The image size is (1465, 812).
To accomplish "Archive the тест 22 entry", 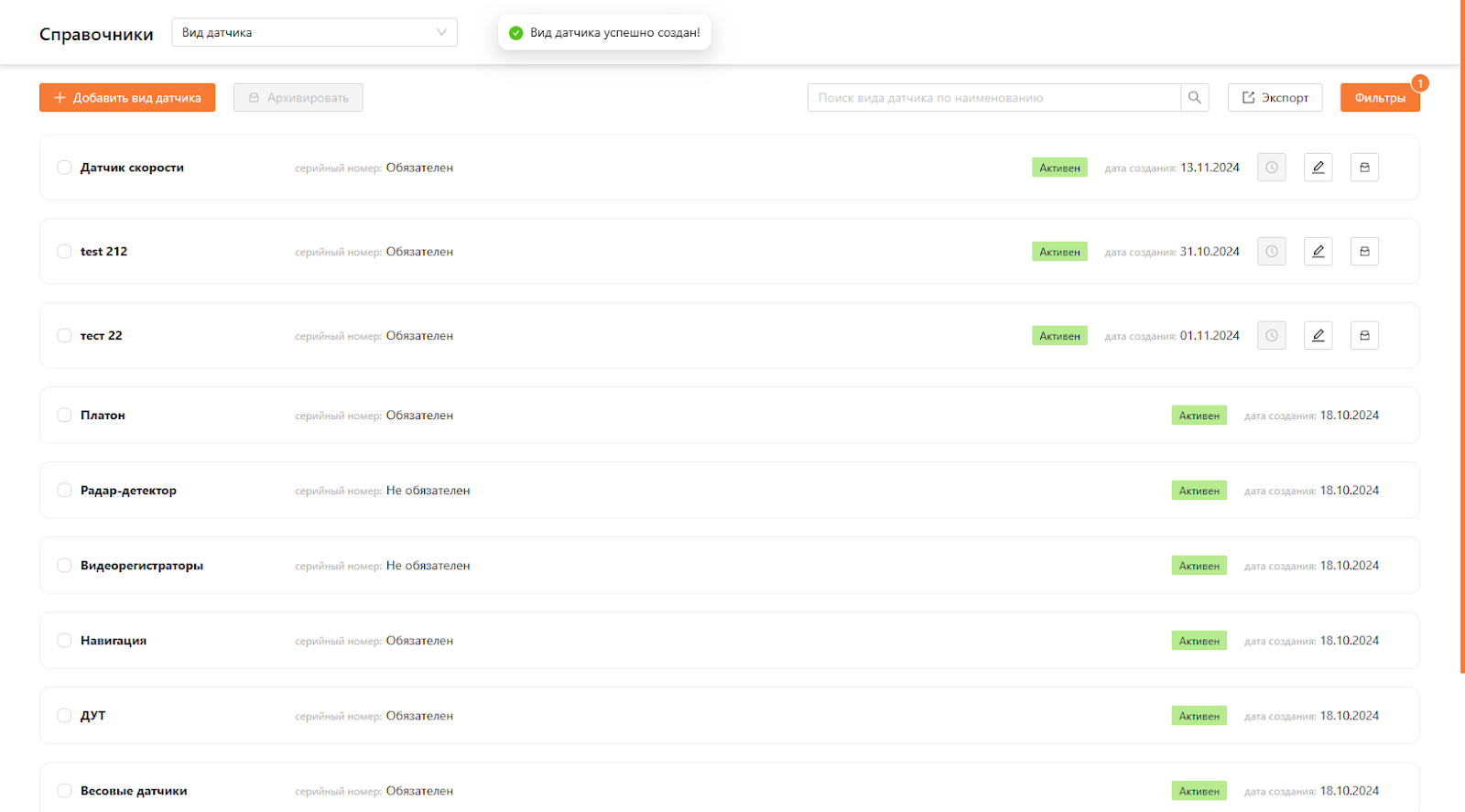I will 1364,336.
